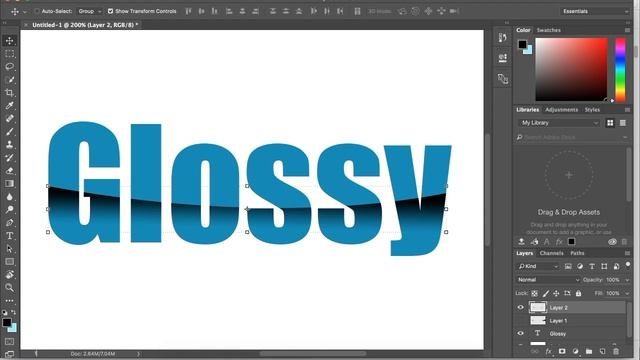Viewport: 640px width, 360px height.
Task: Click the hue spectrum slider bar
Action: pyautogui.click(x=620, y=69)
